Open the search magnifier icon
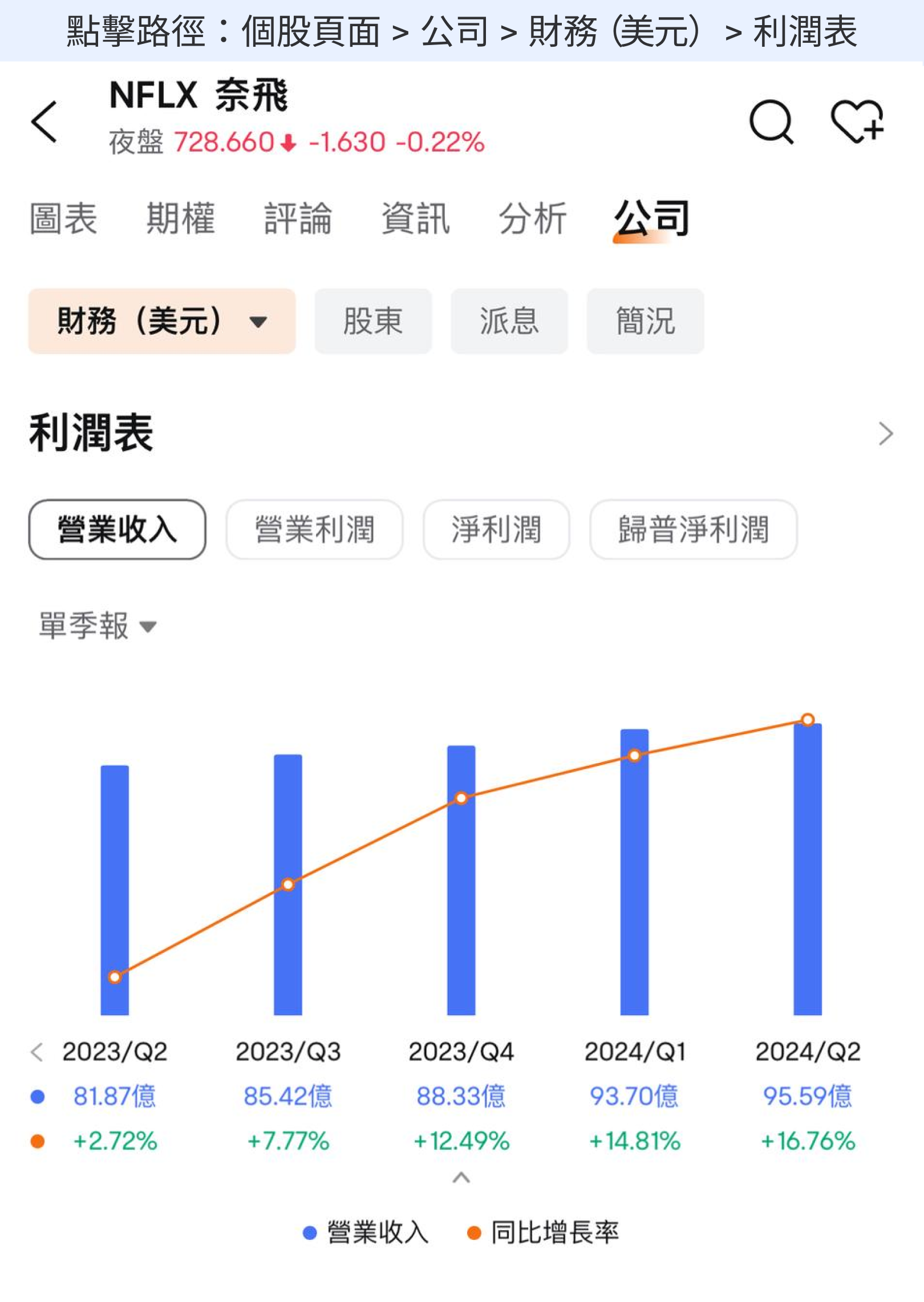The image size is (924, 1302). (x=772, y=121)
